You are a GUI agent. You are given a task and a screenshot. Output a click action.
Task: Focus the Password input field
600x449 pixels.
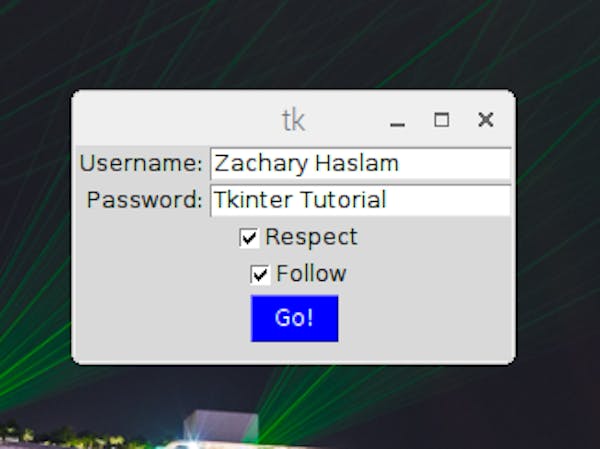pos(360,200)
